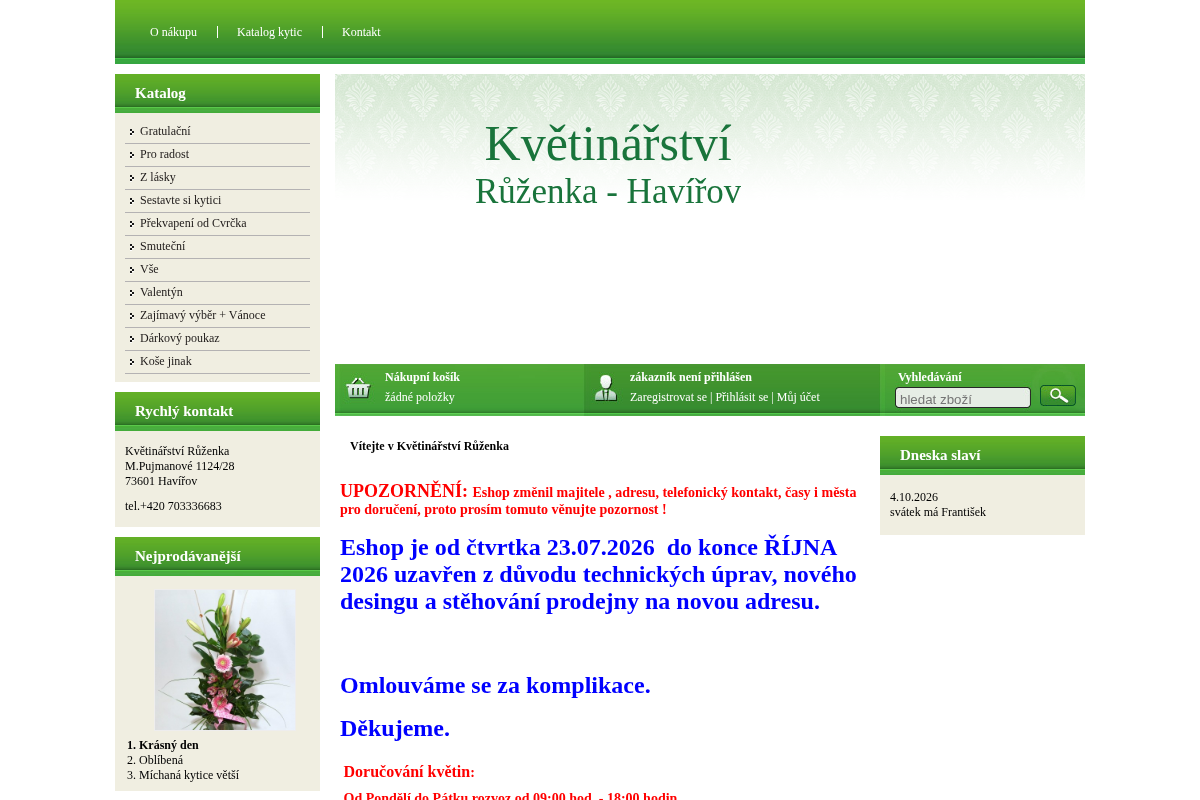This screenshot has width=1200, height=800.
Task: Click the Omlouváme se za komplikace text
Action: 495,685
